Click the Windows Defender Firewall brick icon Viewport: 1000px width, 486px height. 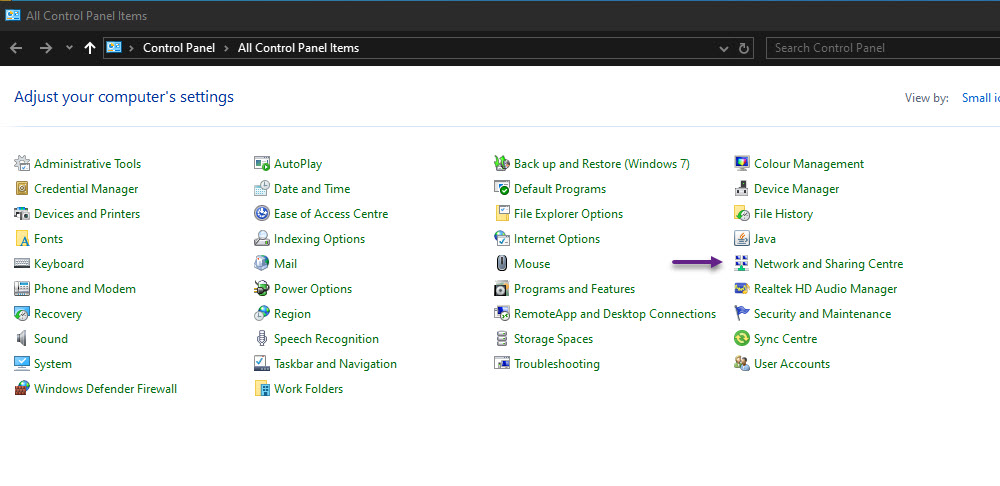tap(22, 388)
